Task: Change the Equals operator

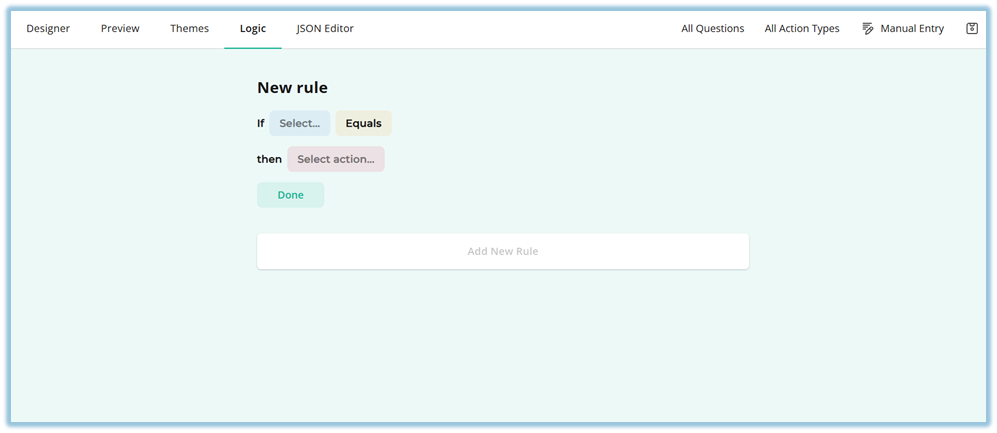Action: [363, 124]
